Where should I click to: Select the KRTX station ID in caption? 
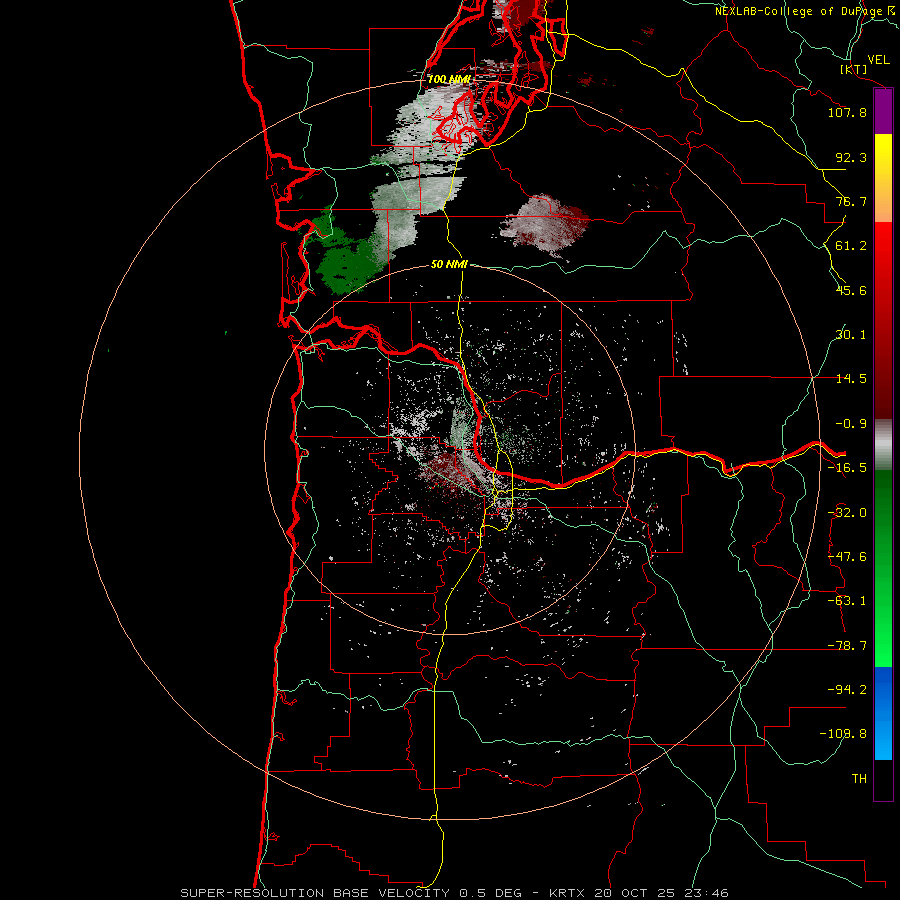567,893
